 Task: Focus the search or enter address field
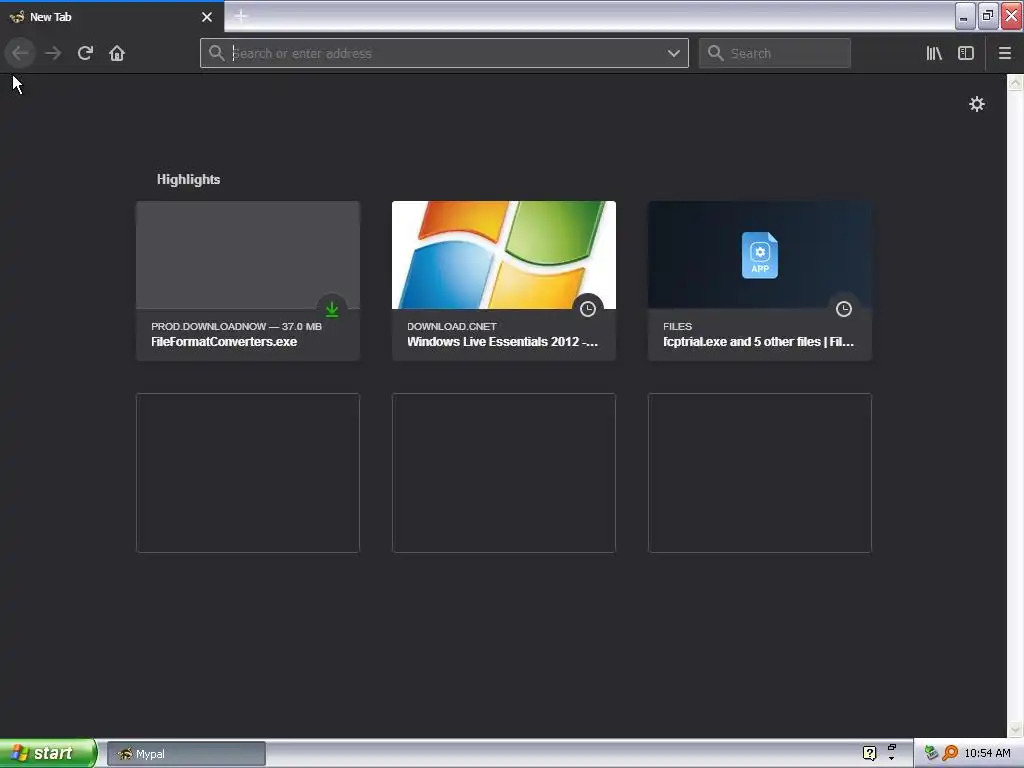pos(444,54)
